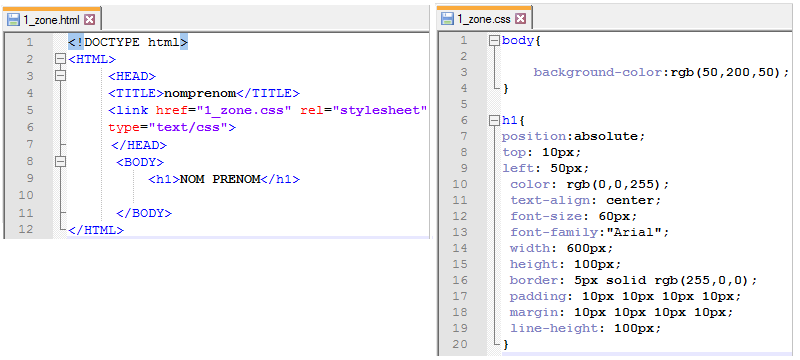Close the 1_zone.css tab
The width and height of the screenshot is (800, 360).
(x=520, y=19)
